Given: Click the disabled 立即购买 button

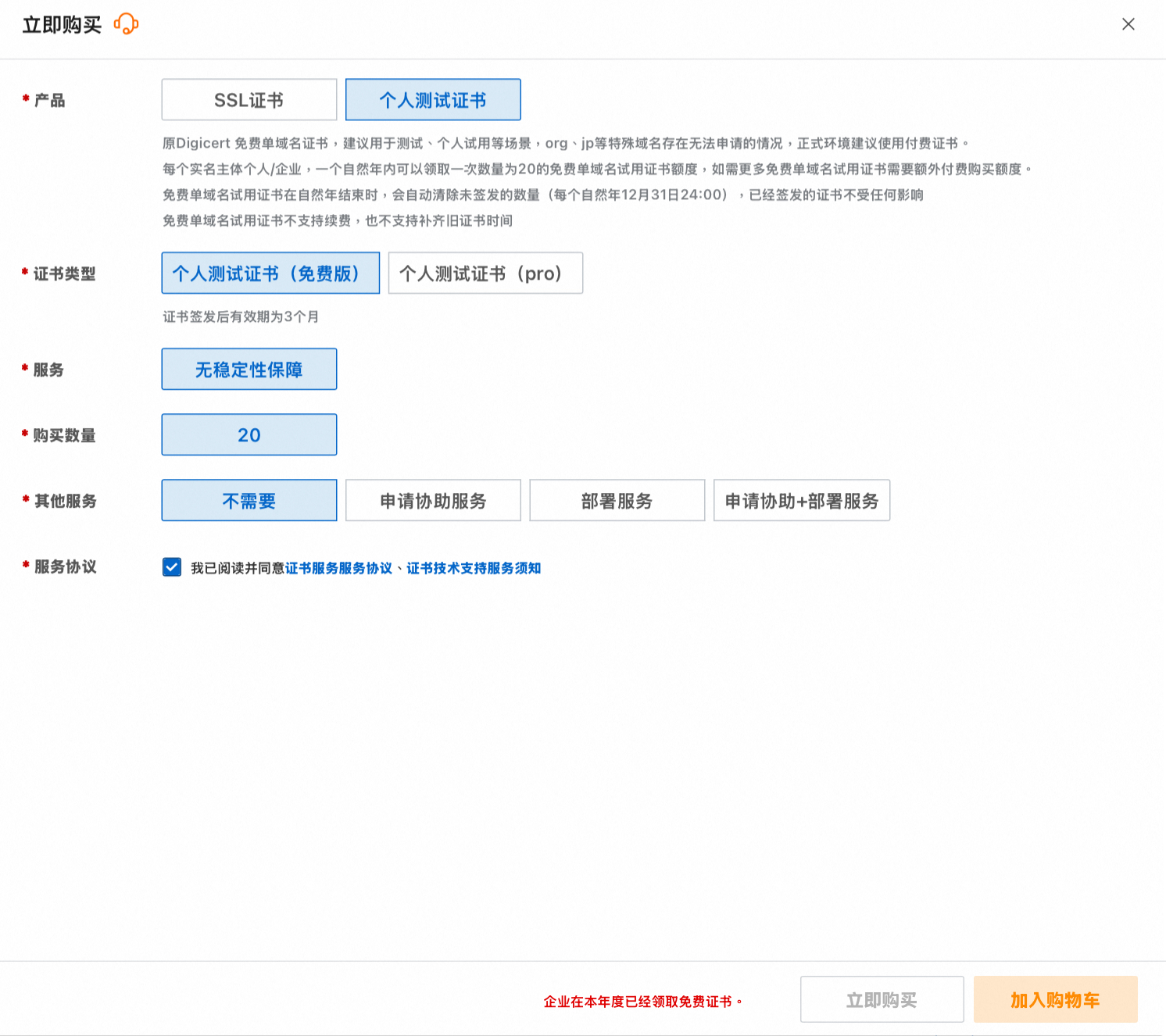Looking at the screenshot, I should coord(882,999).
